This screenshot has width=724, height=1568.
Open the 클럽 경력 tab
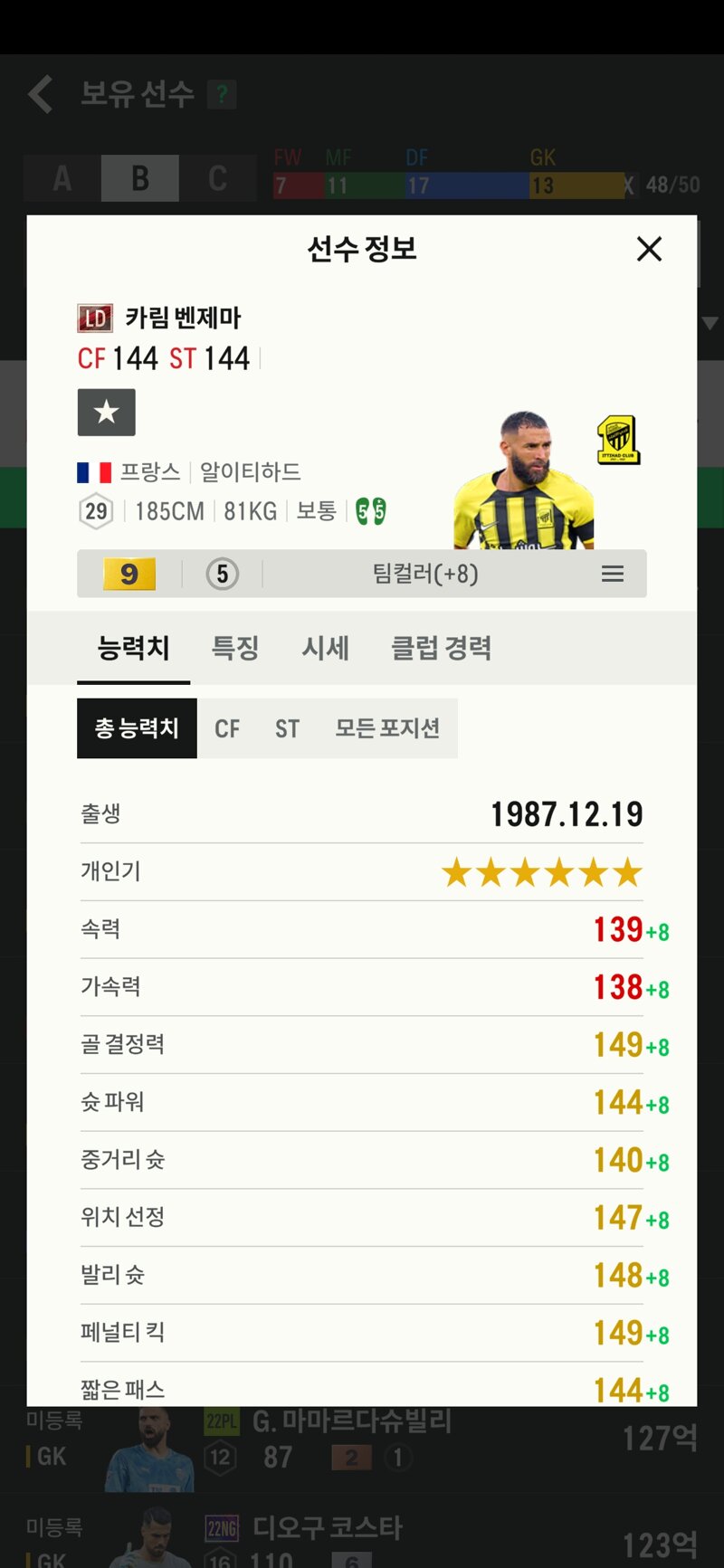point(441,648)
